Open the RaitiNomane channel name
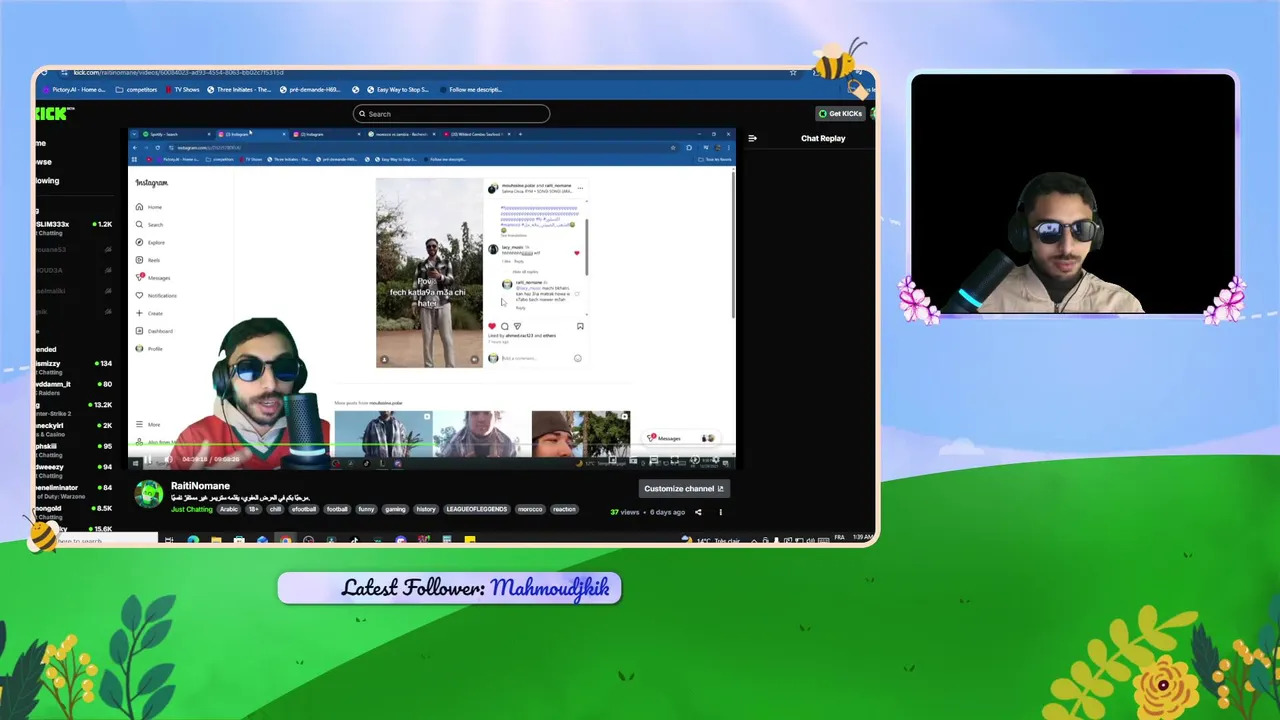Screen dimensions: 1280x720 (x=200, y=486)
